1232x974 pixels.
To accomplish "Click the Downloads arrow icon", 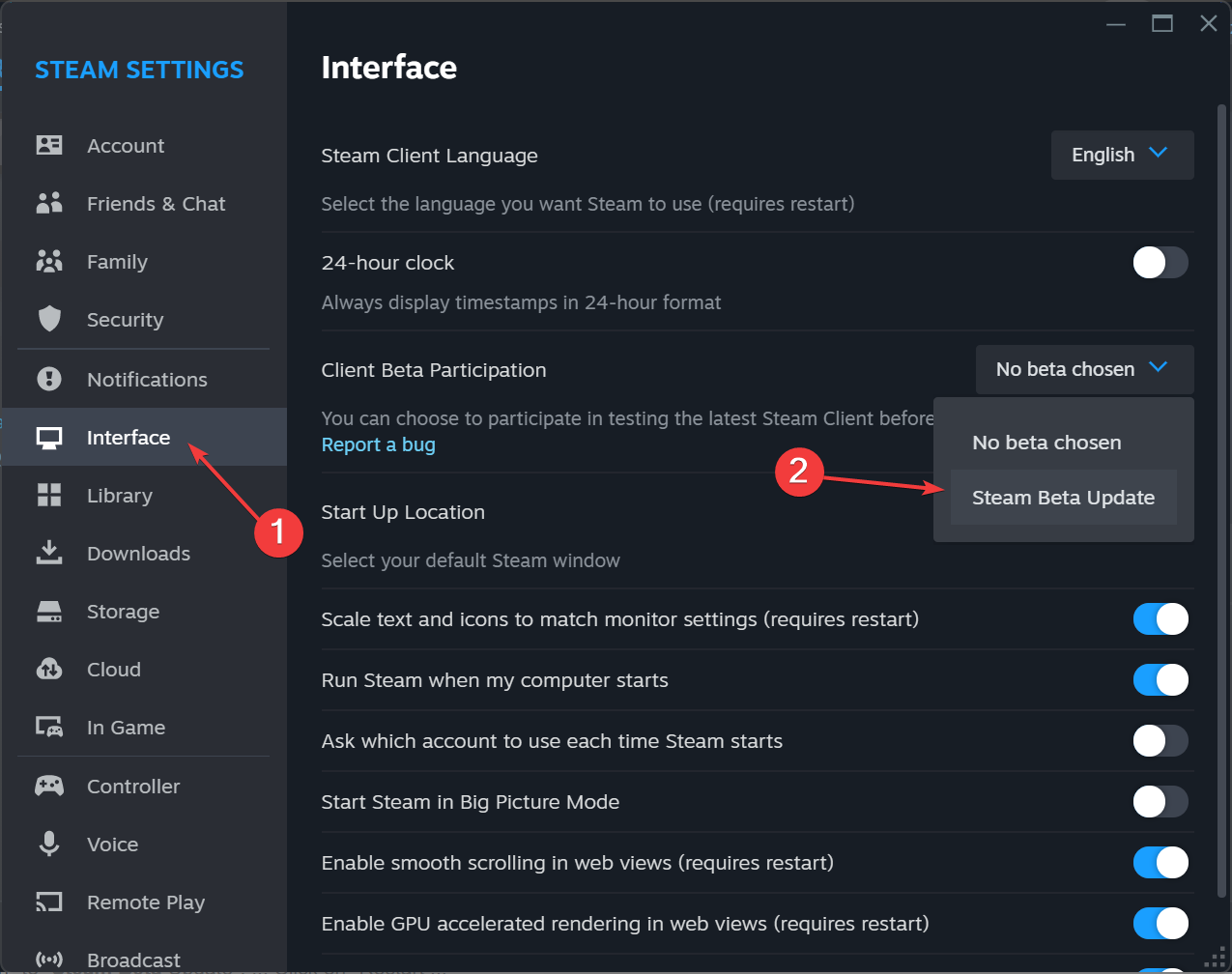I will [x=49, y=553].
